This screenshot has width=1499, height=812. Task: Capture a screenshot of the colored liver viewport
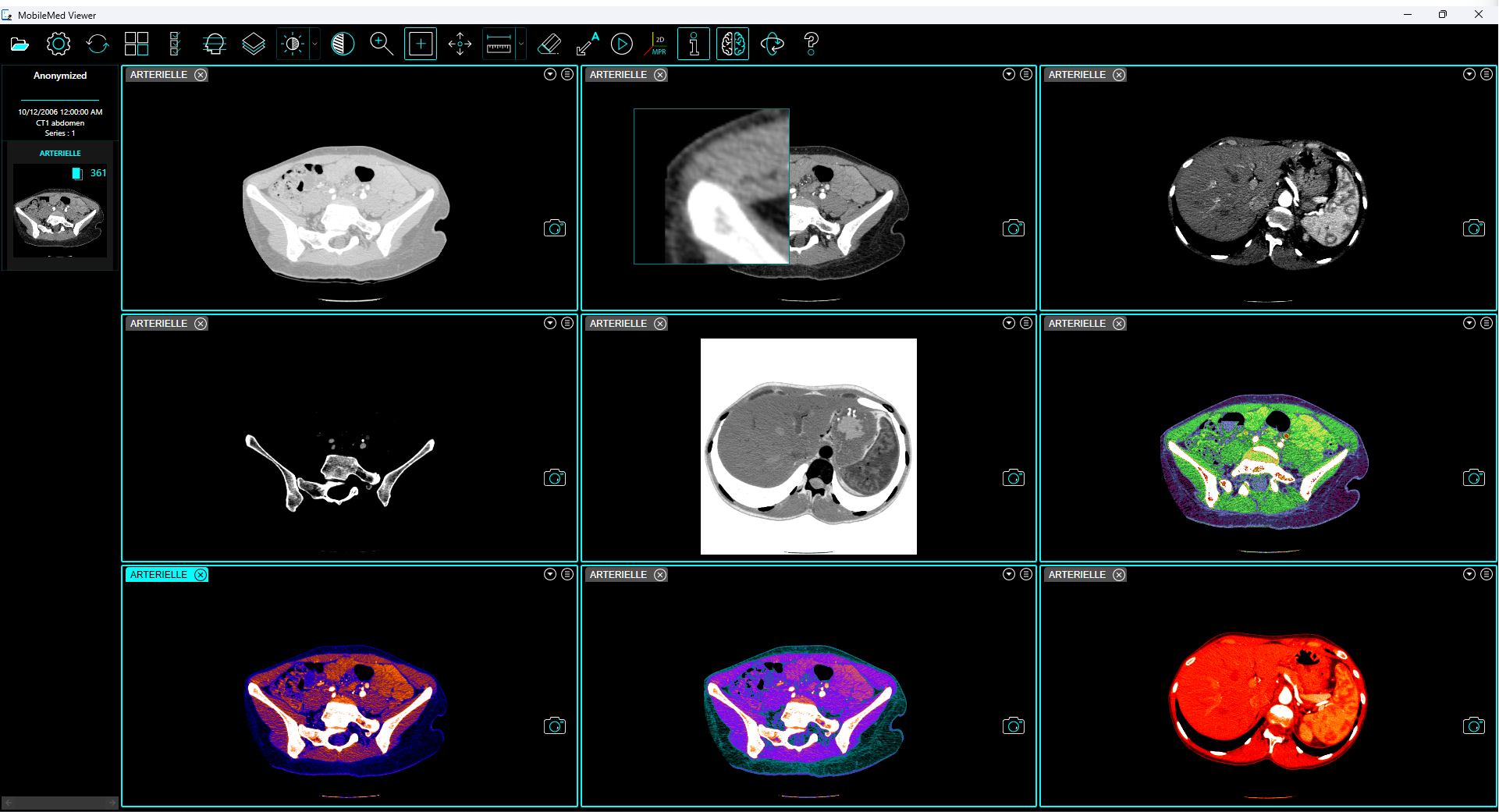pos(1474,725)
